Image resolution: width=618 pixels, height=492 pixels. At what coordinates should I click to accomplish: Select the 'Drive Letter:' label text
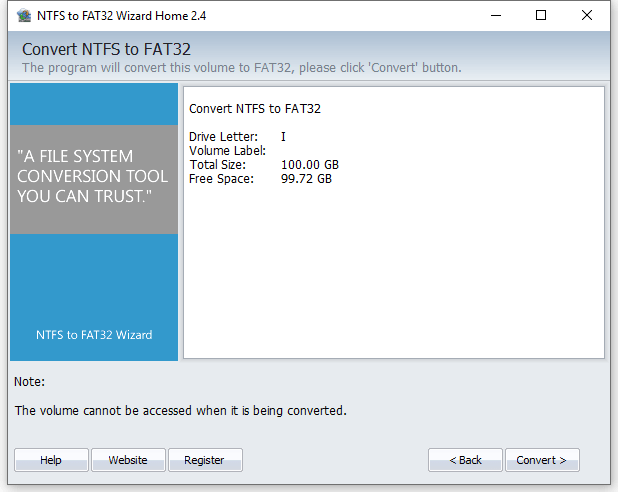click(223, 137)
